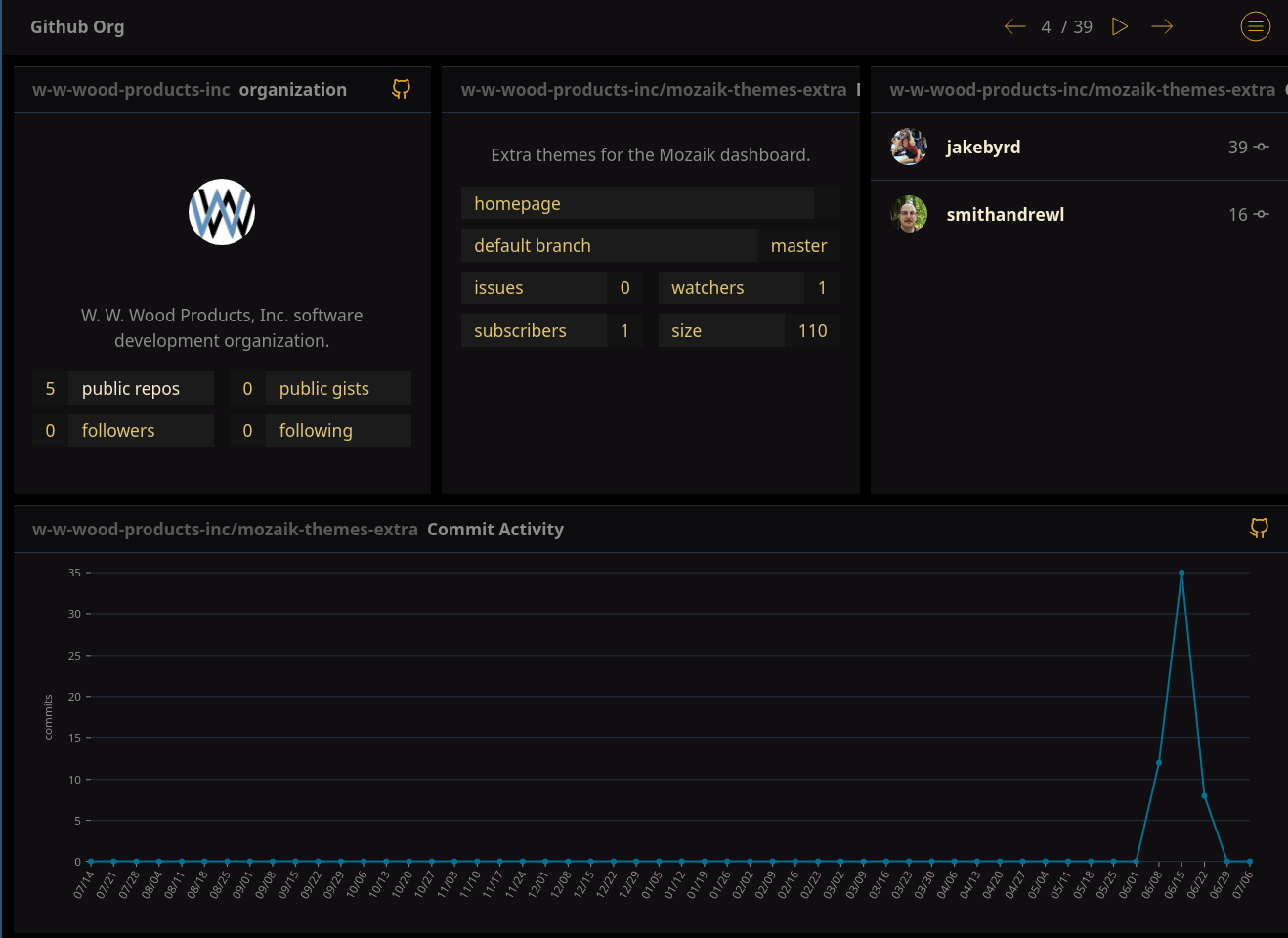Click smithandrewl's avatar image
This screenshot has height=938, width=1288.
pos(909,214)
